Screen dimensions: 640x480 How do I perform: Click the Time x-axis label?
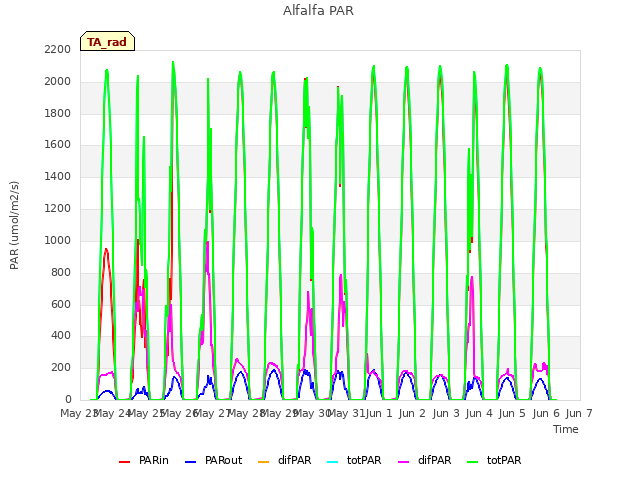tap(566, 429)
